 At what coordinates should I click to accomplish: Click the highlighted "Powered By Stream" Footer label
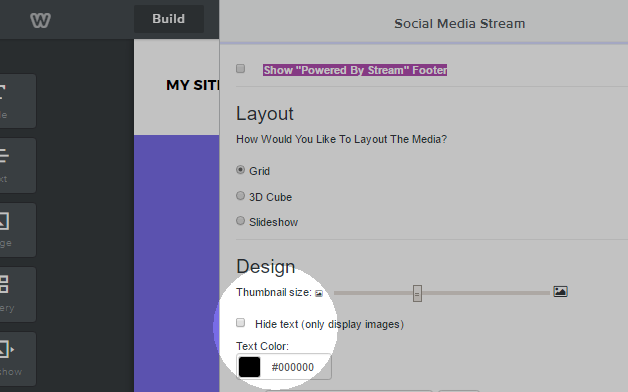click(355, 70)
